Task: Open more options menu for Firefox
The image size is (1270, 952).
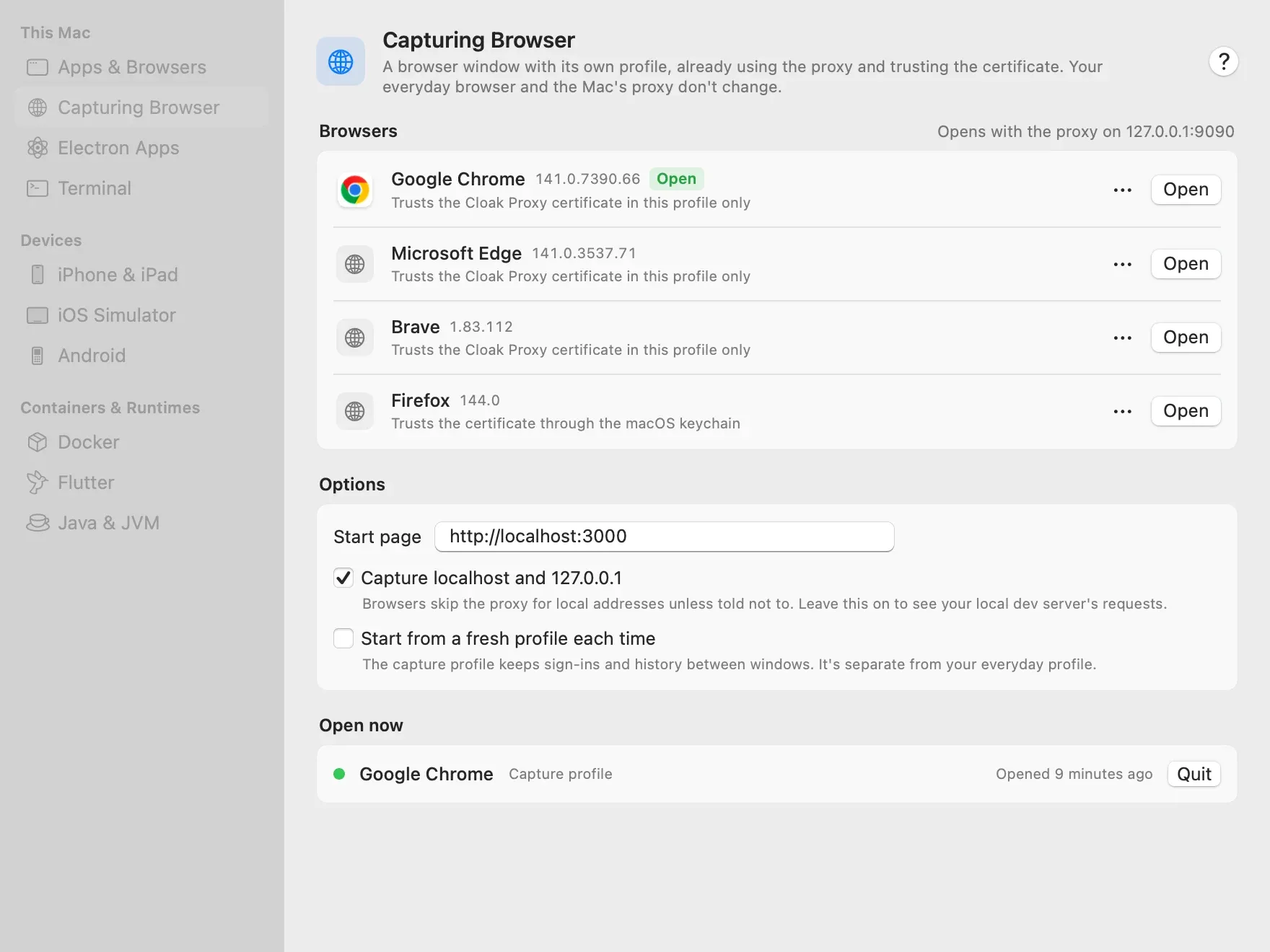Action: pos(1123,411)
